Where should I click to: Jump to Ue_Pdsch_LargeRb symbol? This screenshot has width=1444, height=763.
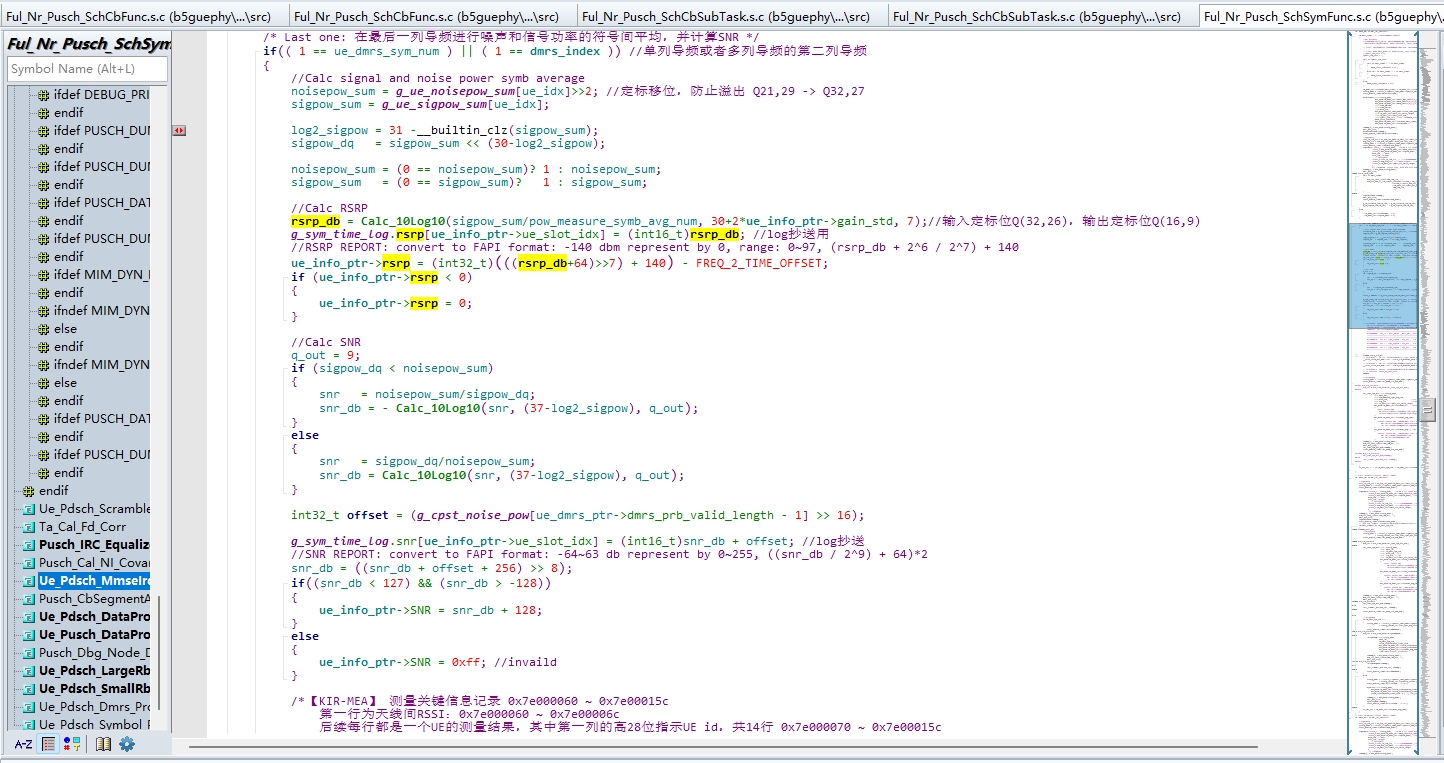pos(94,671)
